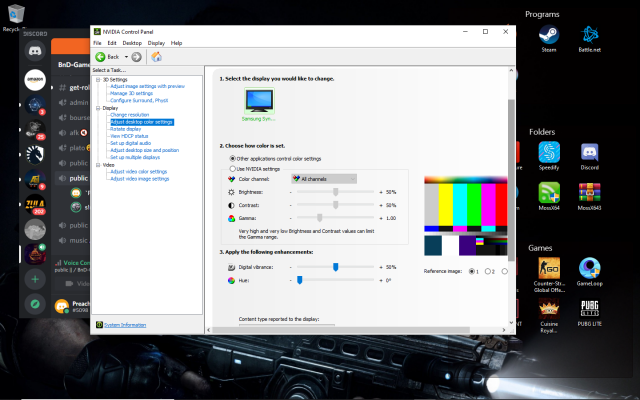This screenshot has height=400, width=640.
Task: Select 'Other applications control color settings'
Action: pyautogui.click(x=230, y=158)
